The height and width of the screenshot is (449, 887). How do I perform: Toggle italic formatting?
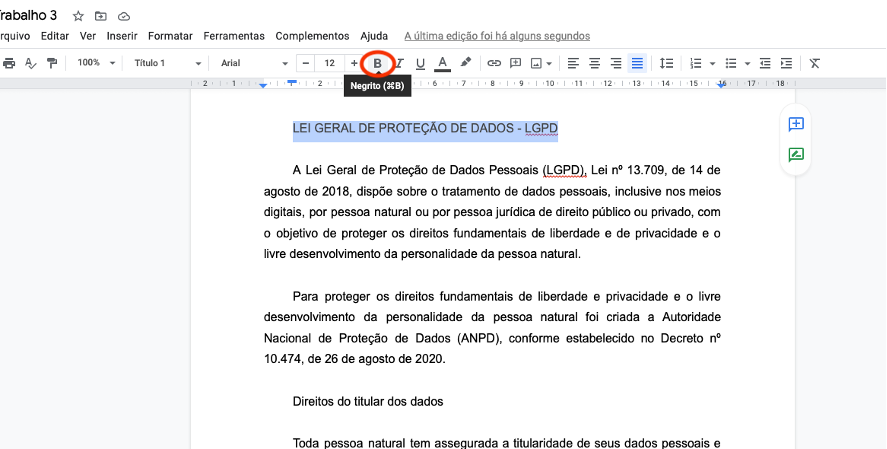point(399,63)
